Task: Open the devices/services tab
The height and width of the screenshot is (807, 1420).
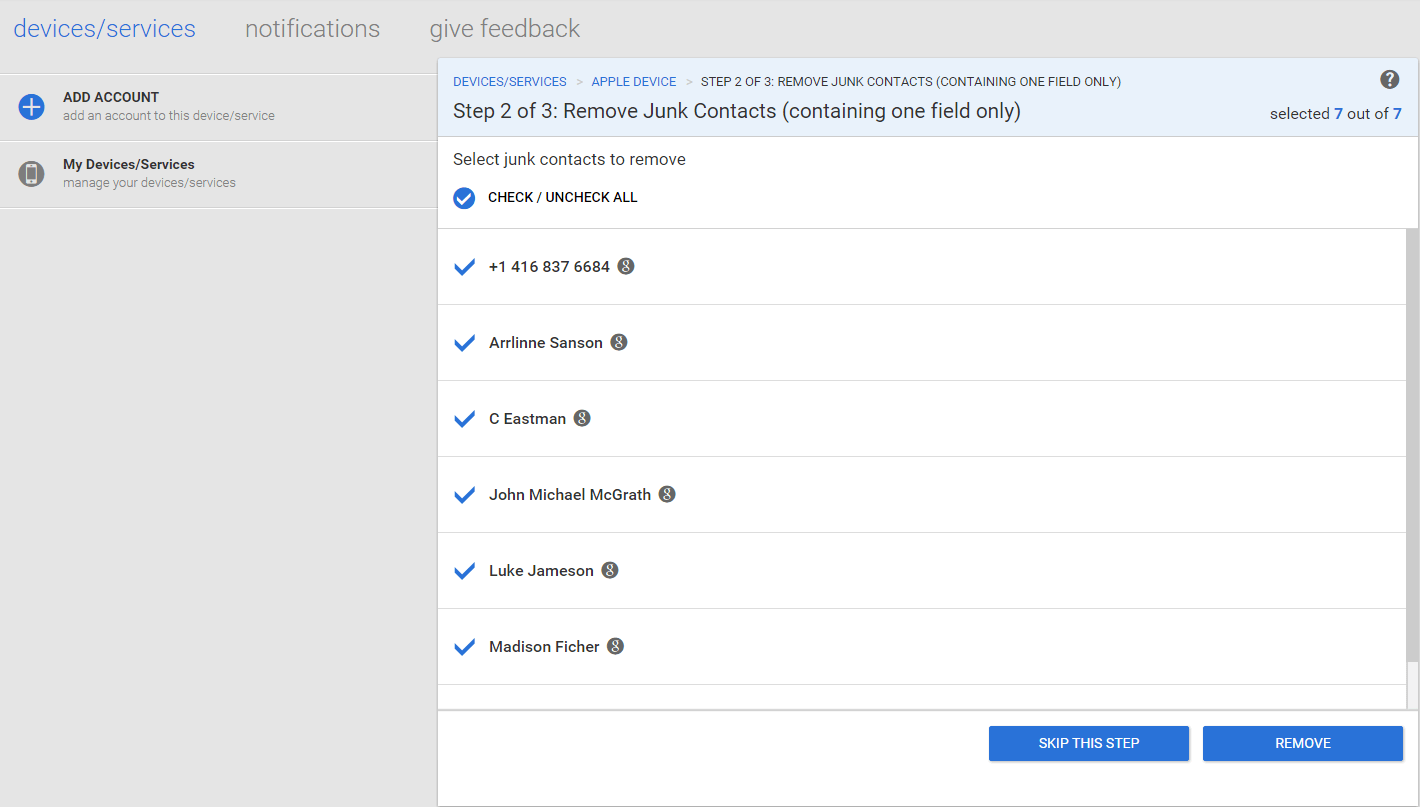Action: (105, 29)
